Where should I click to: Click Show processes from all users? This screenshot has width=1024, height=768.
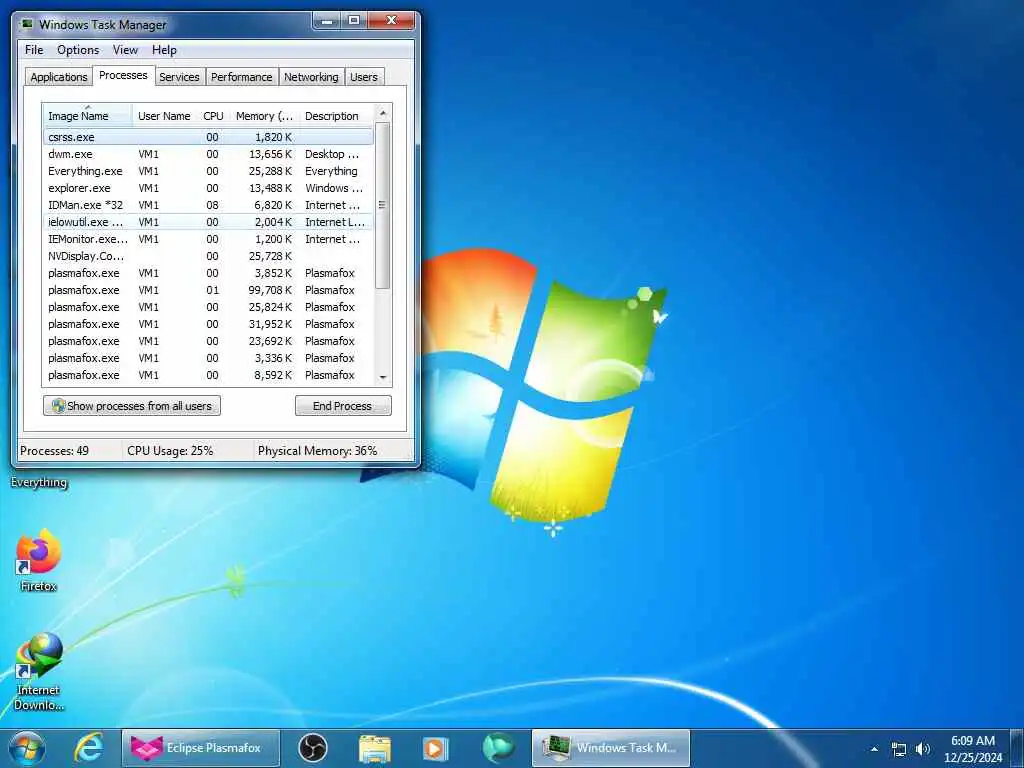click(132, 406)
